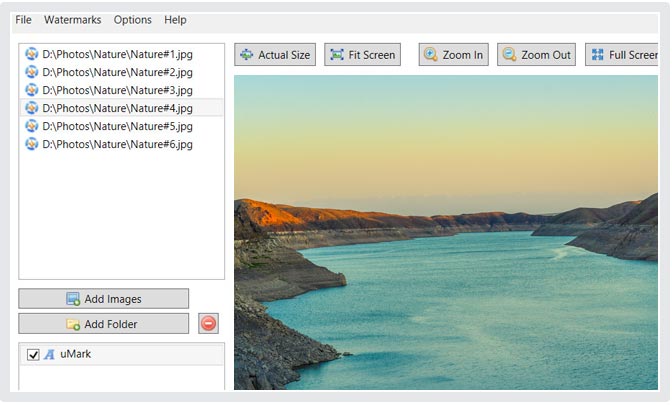Image resolution: width=672 pixels, height=405 pixels.
Task: Open the Watermarks menu
Action: [x=72, y=20]
